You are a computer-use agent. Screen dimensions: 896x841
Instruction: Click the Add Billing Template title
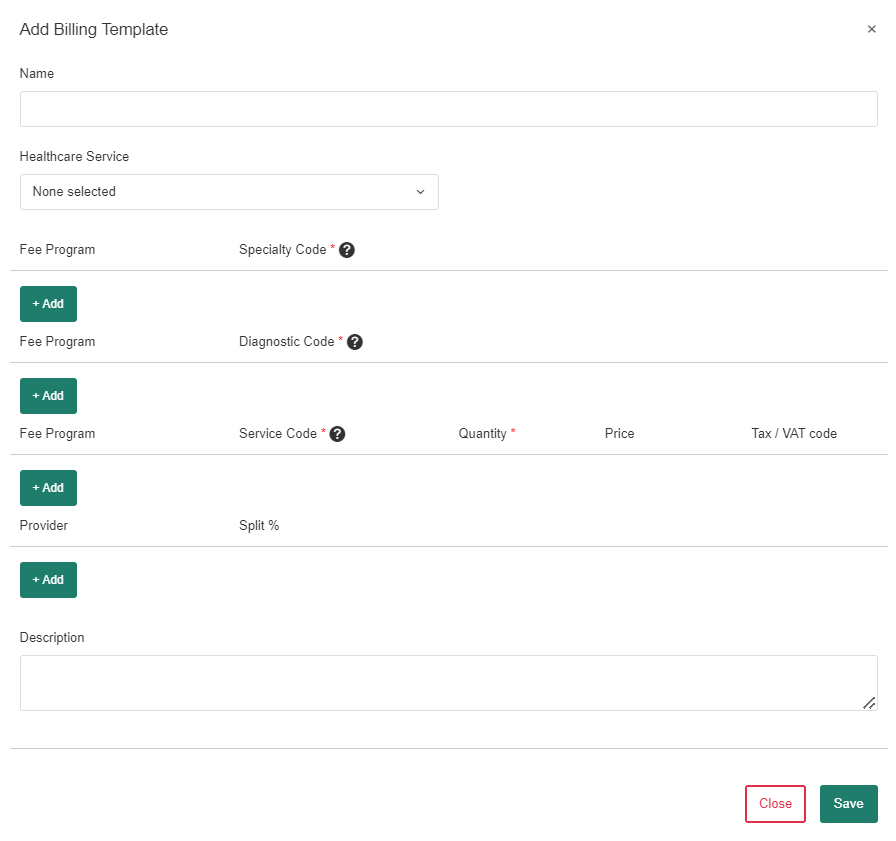[94, 30]
